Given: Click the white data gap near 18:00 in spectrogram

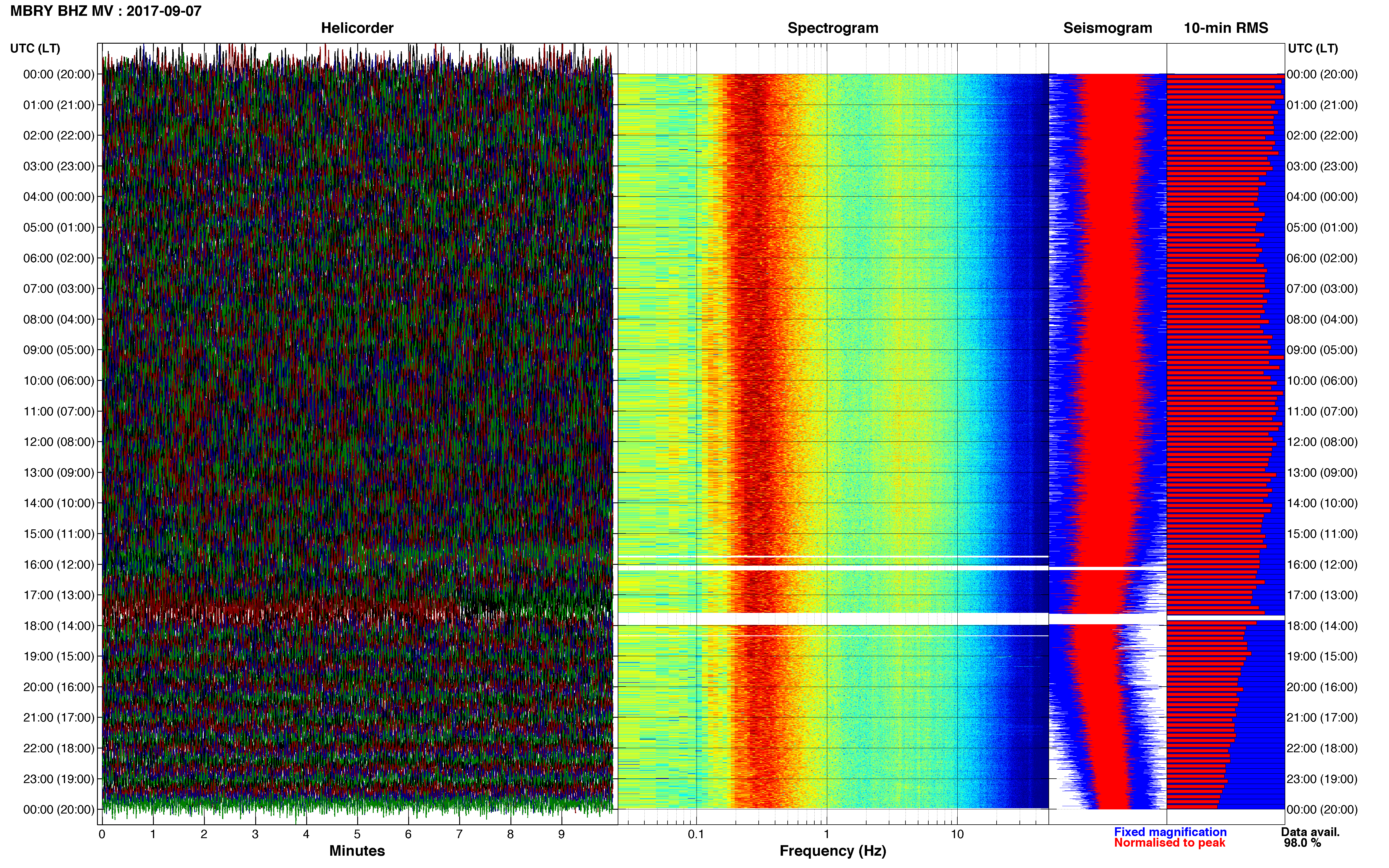Looking at the screenshot, I should [833, 619].
